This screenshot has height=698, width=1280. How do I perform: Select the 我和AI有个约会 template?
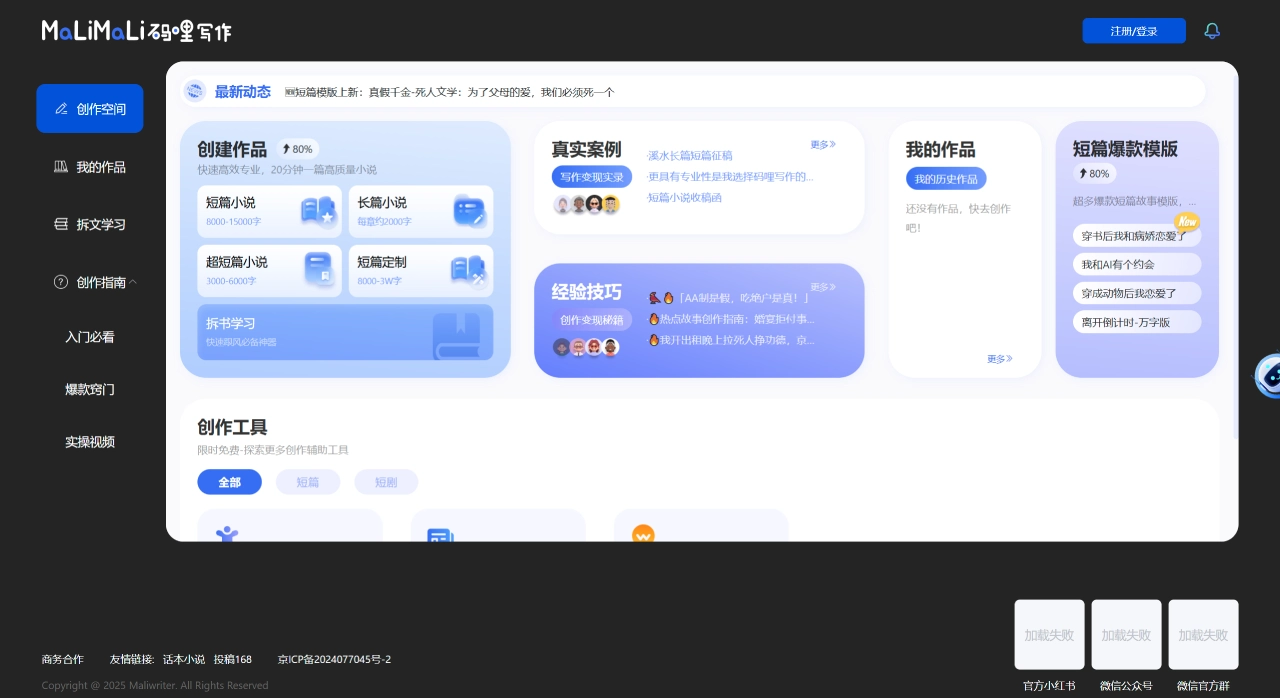pyautogui.click(x=1136, y=265)
